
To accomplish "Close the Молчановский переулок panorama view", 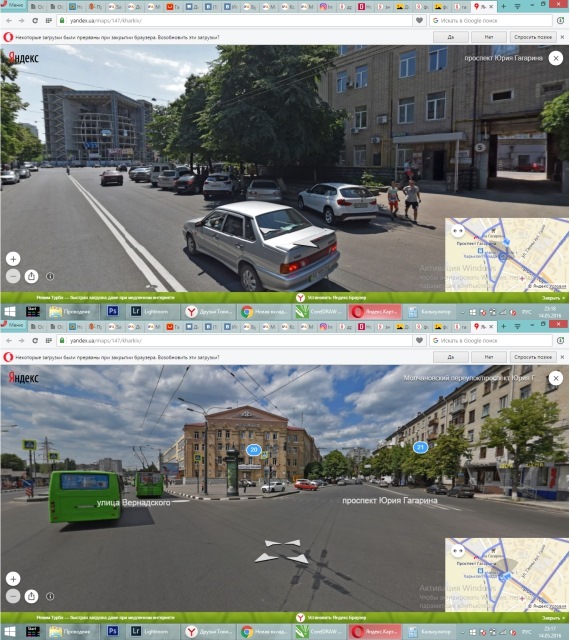I will 556,378.
